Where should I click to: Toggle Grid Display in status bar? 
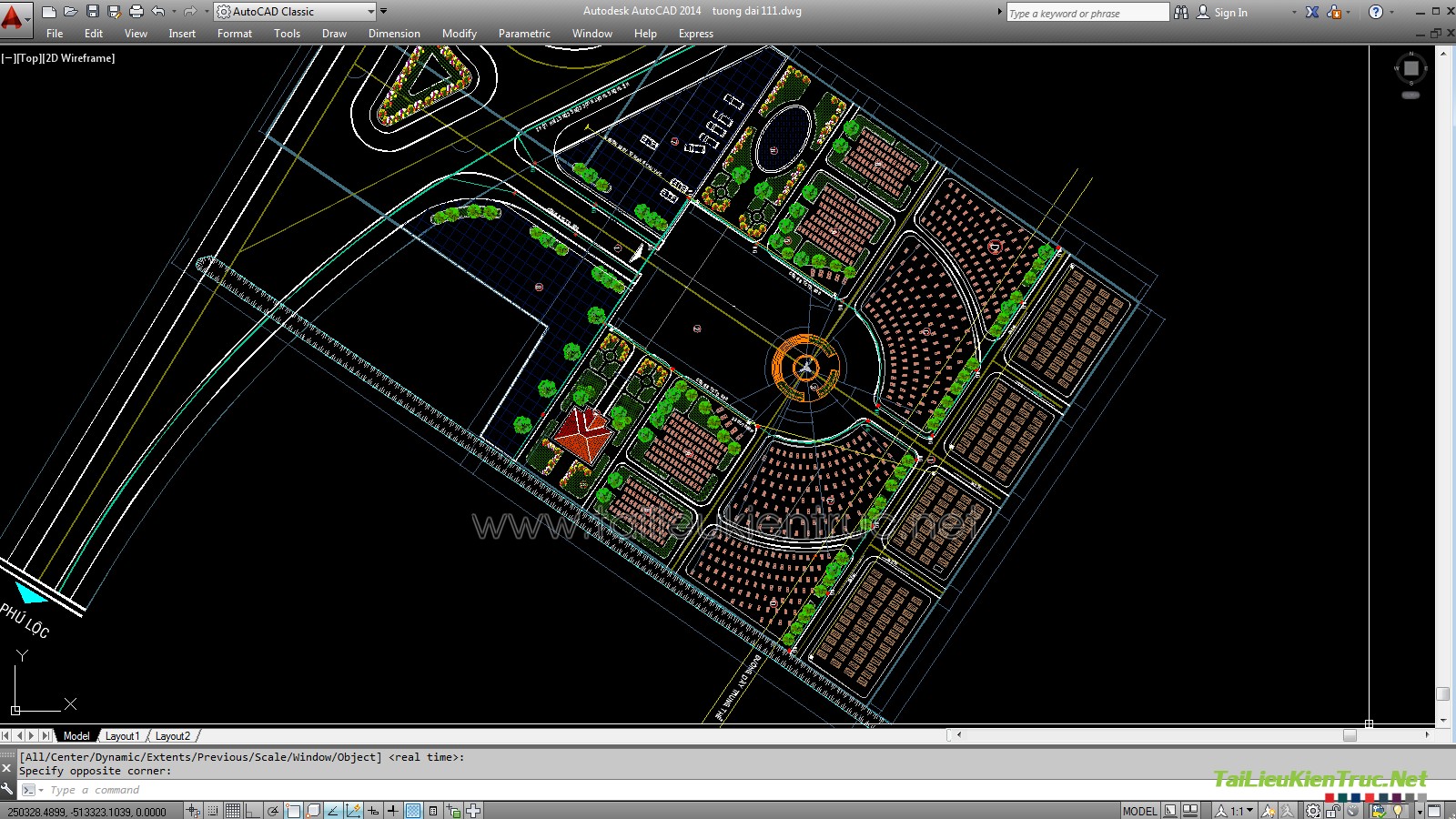click(x=233, y=810)
